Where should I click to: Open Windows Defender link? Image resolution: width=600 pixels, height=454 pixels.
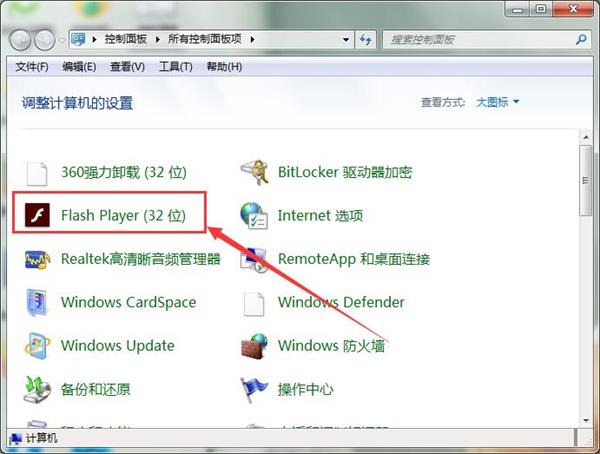[341, 302]
